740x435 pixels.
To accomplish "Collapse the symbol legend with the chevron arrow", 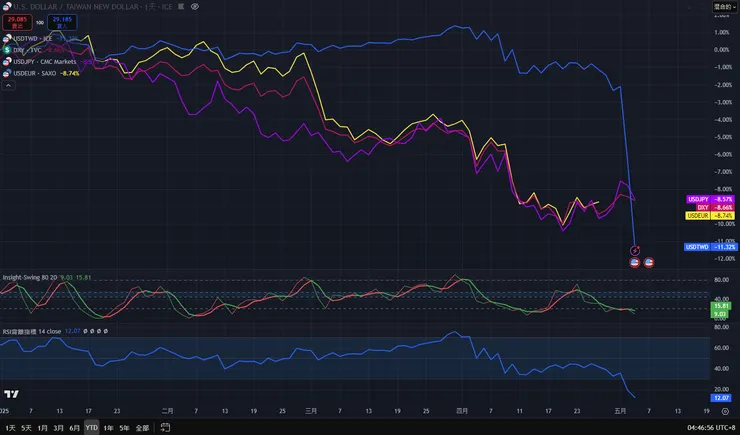I will click(8, 85).
